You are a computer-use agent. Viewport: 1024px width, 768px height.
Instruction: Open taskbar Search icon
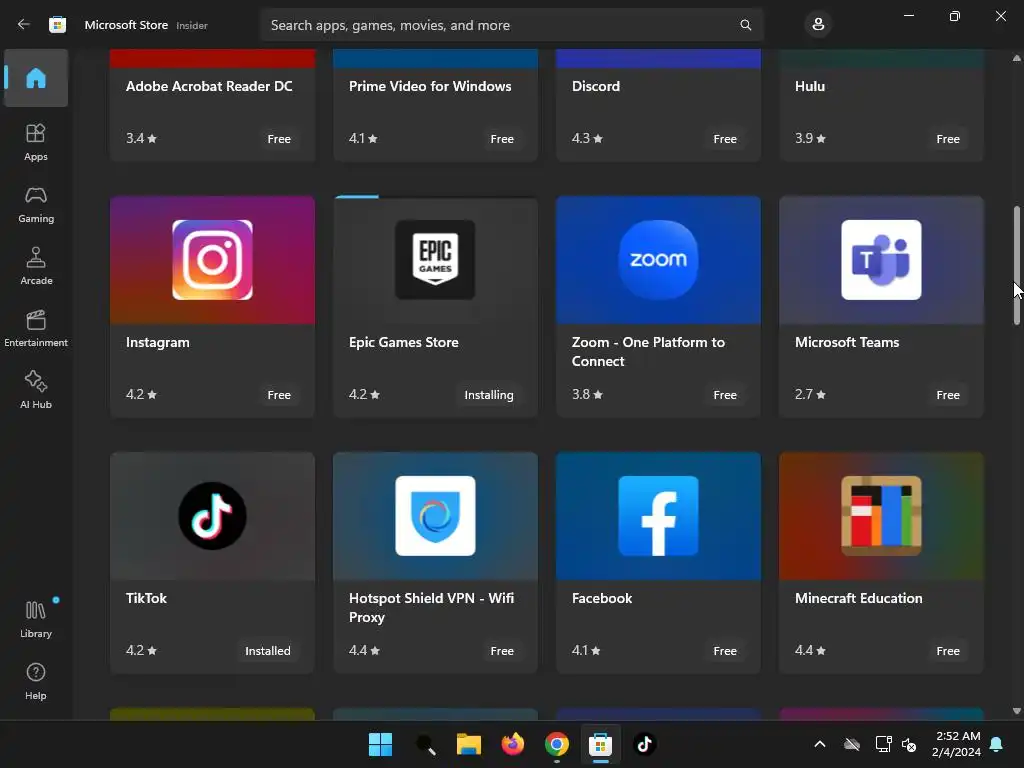point(425,744)
